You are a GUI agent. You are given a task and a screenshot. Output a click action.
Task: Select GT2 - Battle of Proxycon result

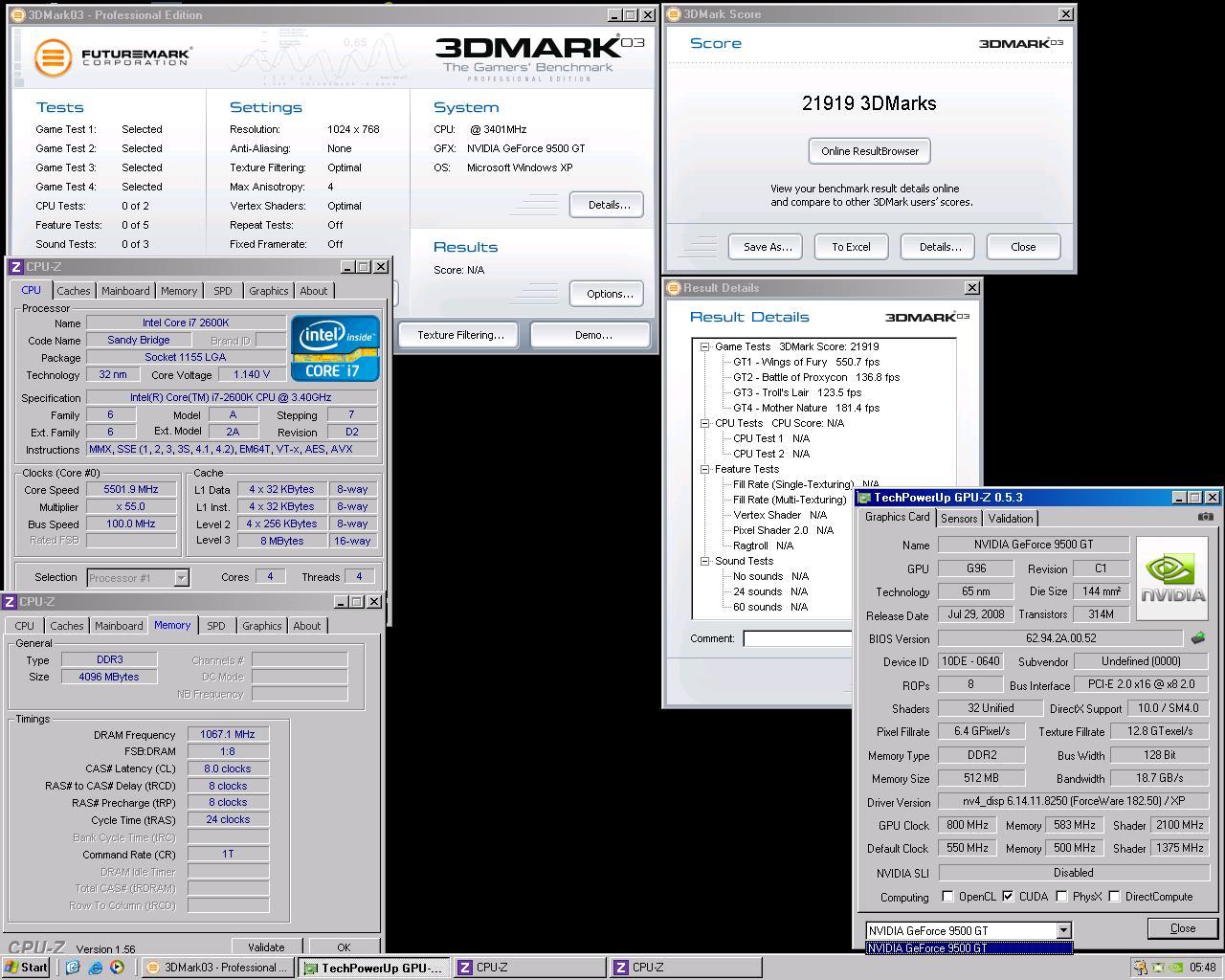click(816, 377)
